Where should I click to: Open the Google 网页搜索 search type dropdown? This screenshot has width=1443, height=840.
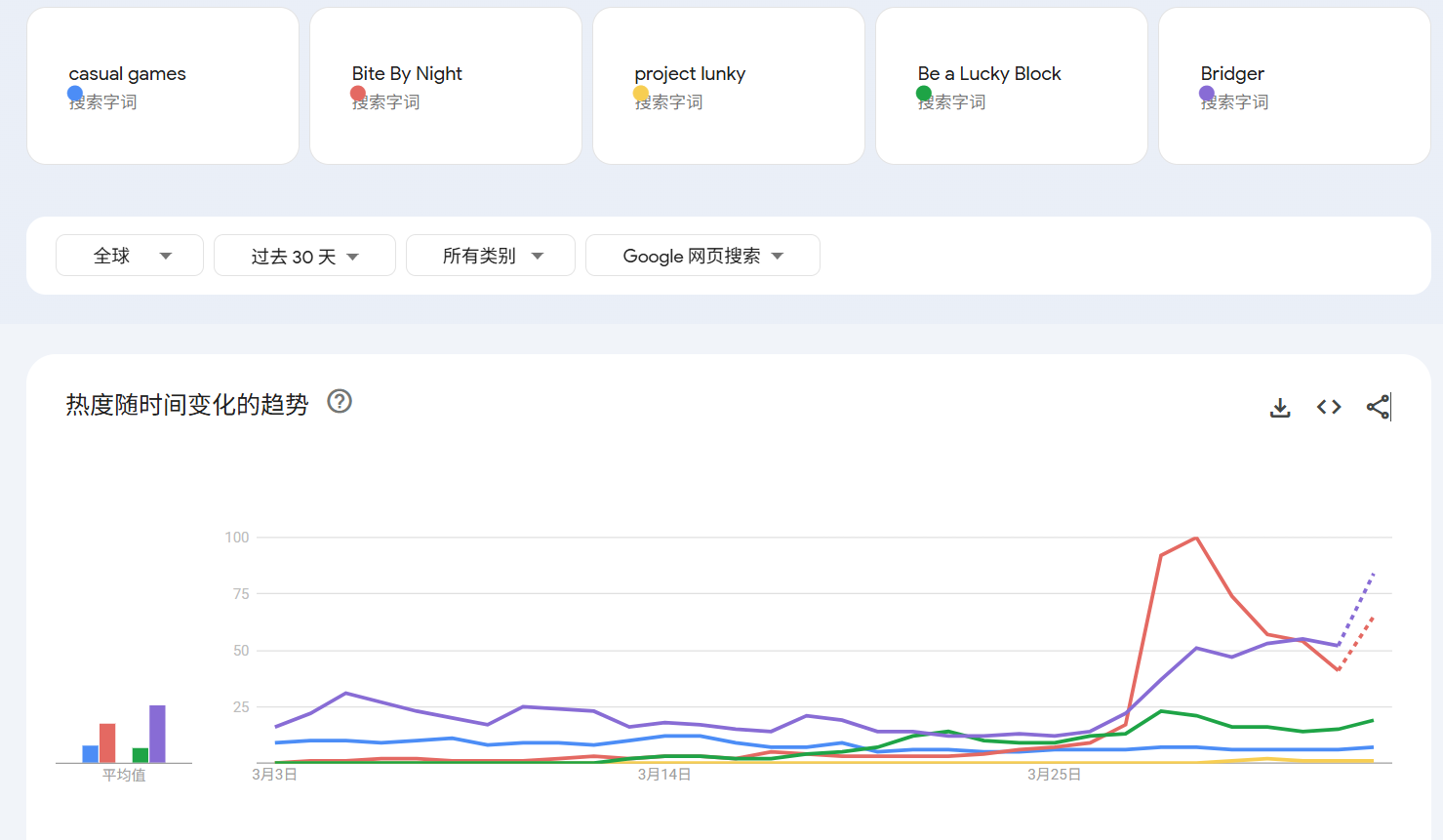pos(702,256)
